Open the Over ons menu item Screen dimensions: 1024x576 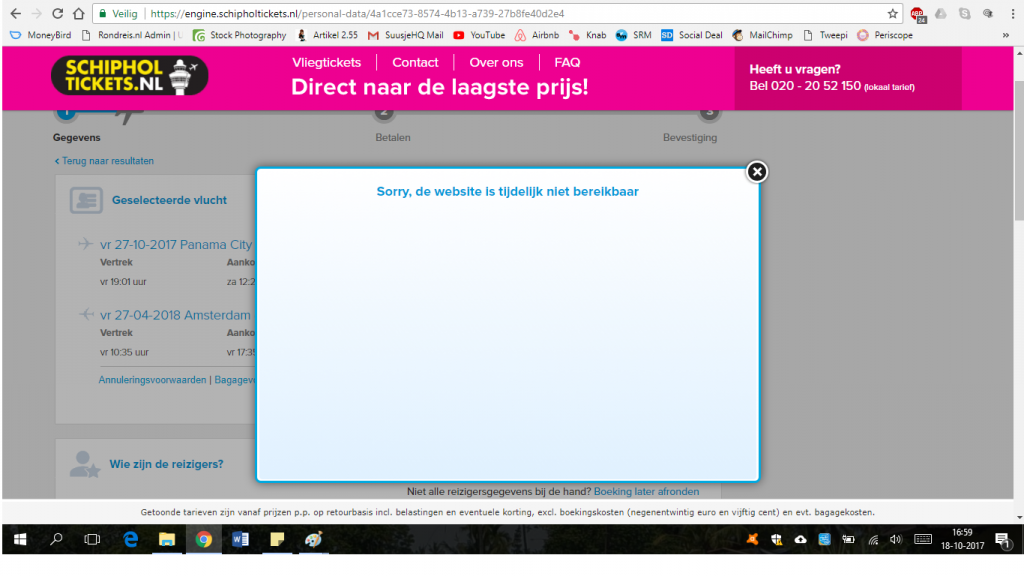(x=496, y=63)
